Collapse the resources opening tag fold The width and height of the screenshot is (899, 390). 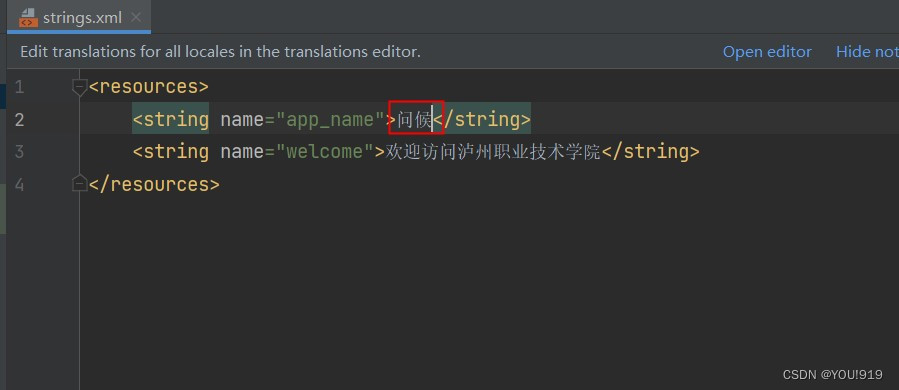coord(79,87)
